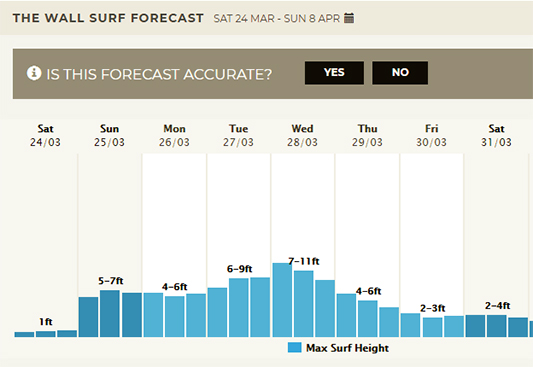Open the Sat 24 Mar - Sun 8 Apr date range
Image resolution: width=533 pixels, height=367 pixels.
click(x=277, y=18)
